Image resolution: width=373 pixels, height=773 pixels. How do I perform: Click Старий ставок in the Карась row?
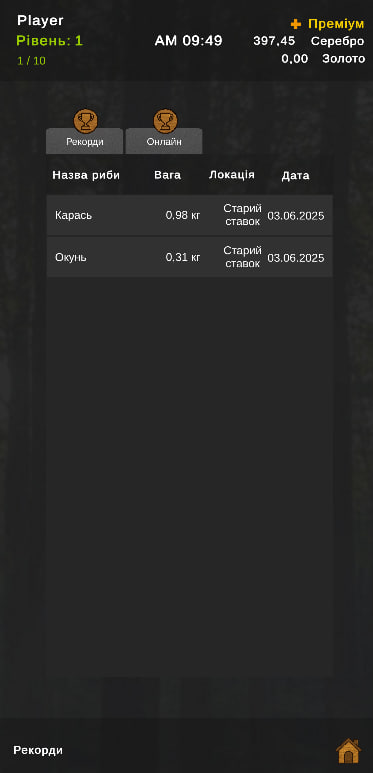pos(242,215)
